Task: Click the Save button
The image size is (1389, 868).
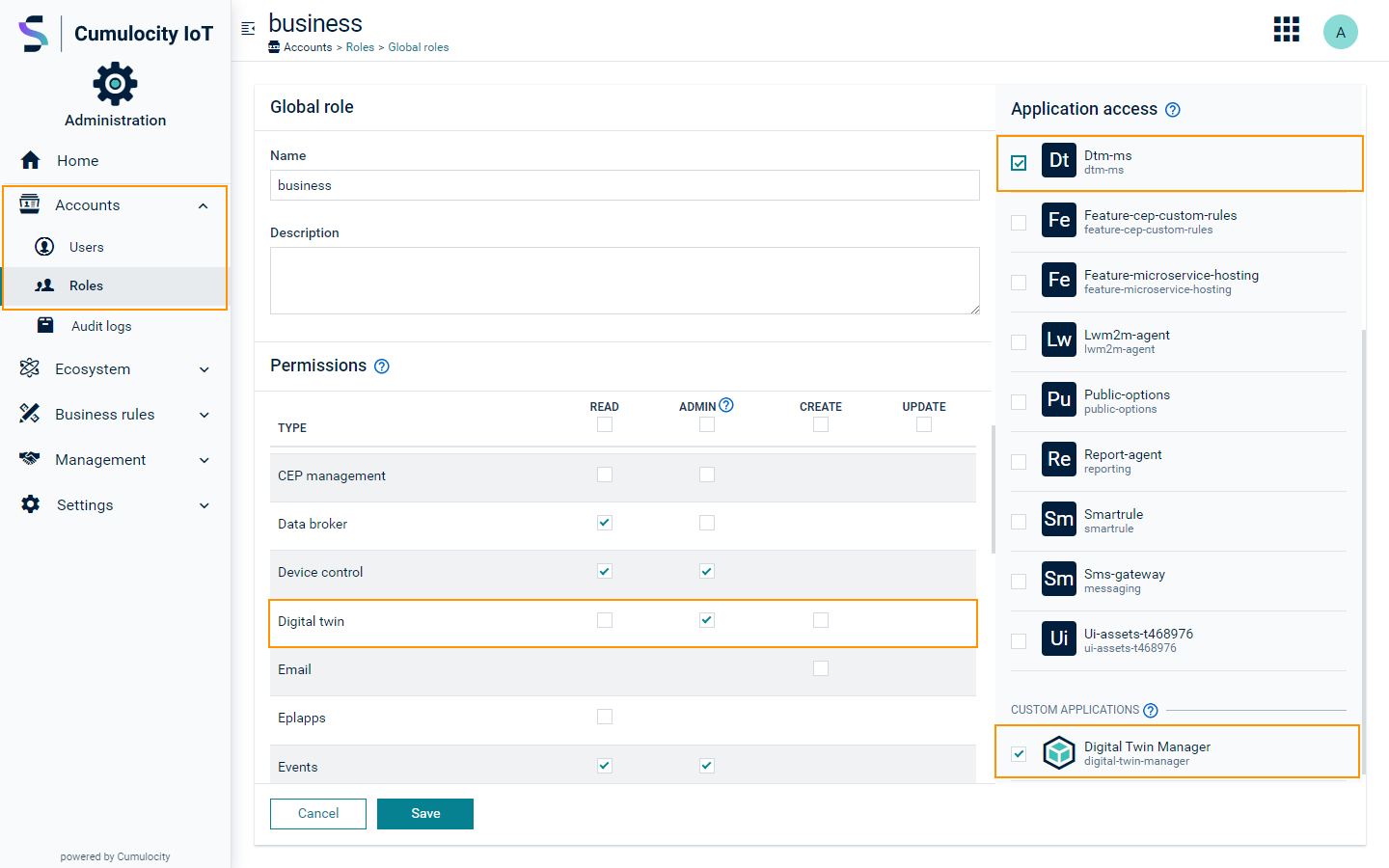Action: (425, 814)
